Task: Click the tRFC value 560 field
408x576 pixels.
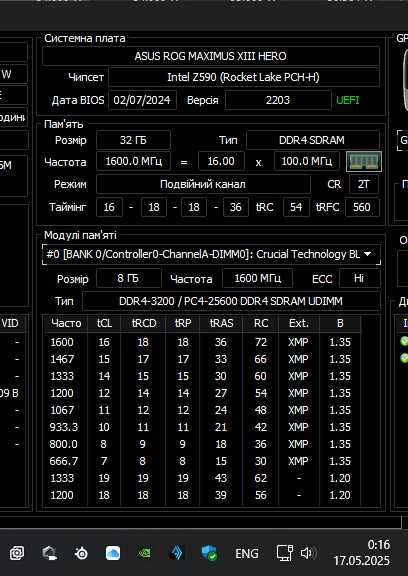Action: click(362, 207)
